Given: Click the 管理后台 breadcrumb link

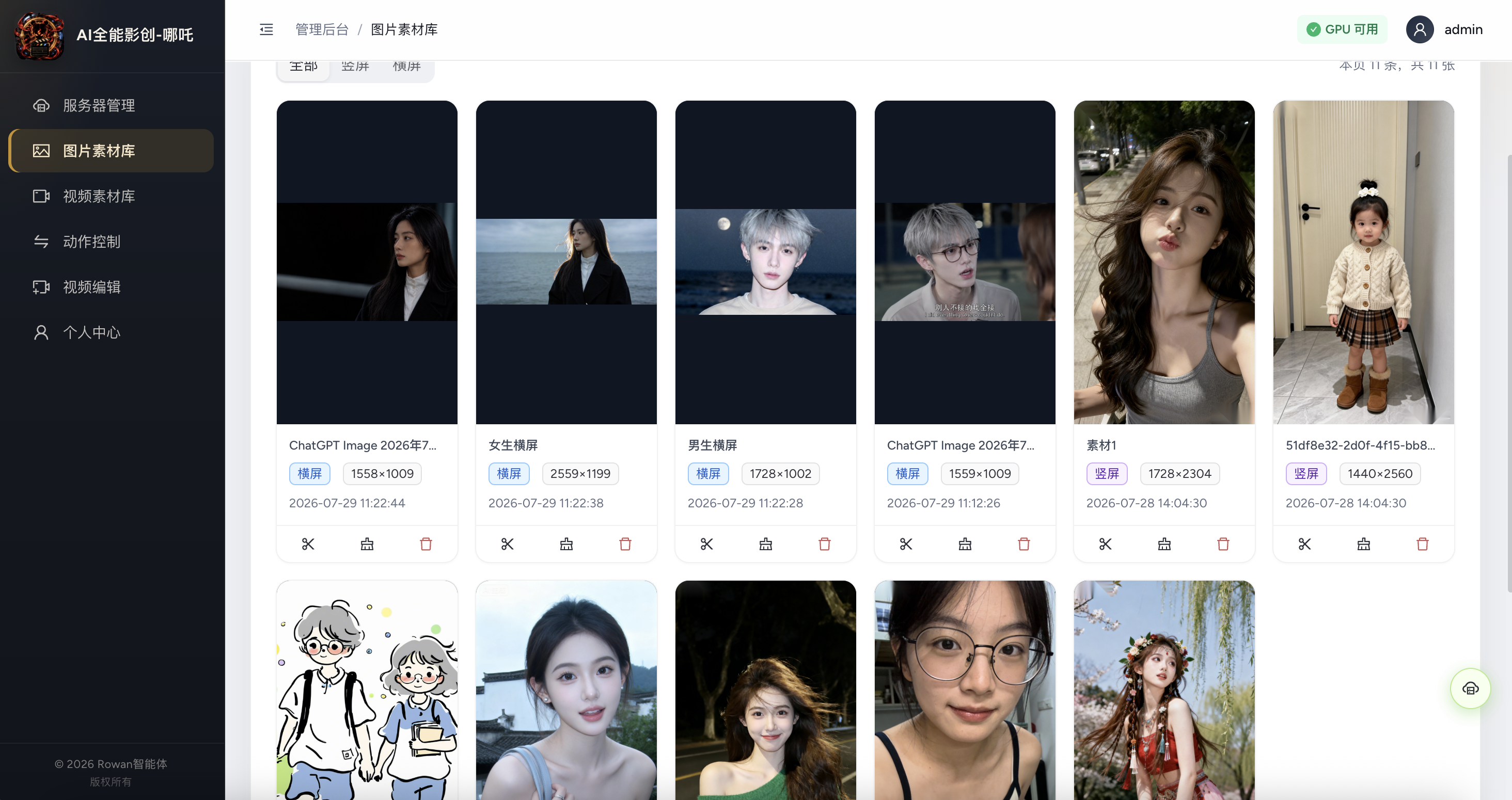Looking at the screenshot, I should pyautogui.click(x=322, y=29).
